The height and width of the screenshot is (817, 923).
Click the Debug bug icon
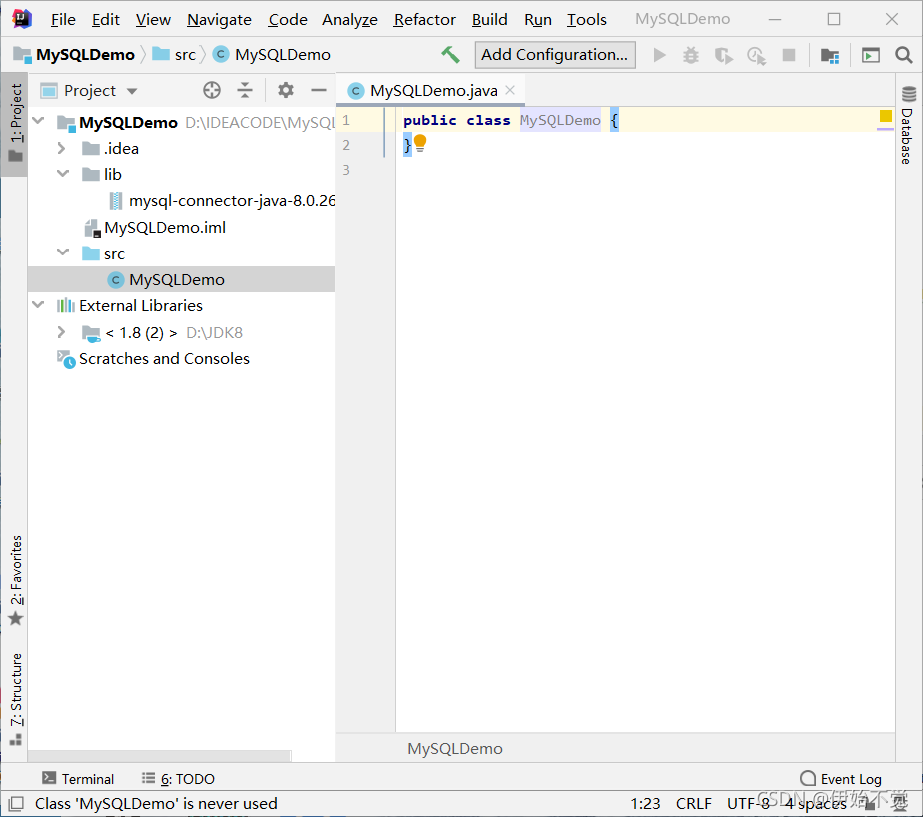690,55
